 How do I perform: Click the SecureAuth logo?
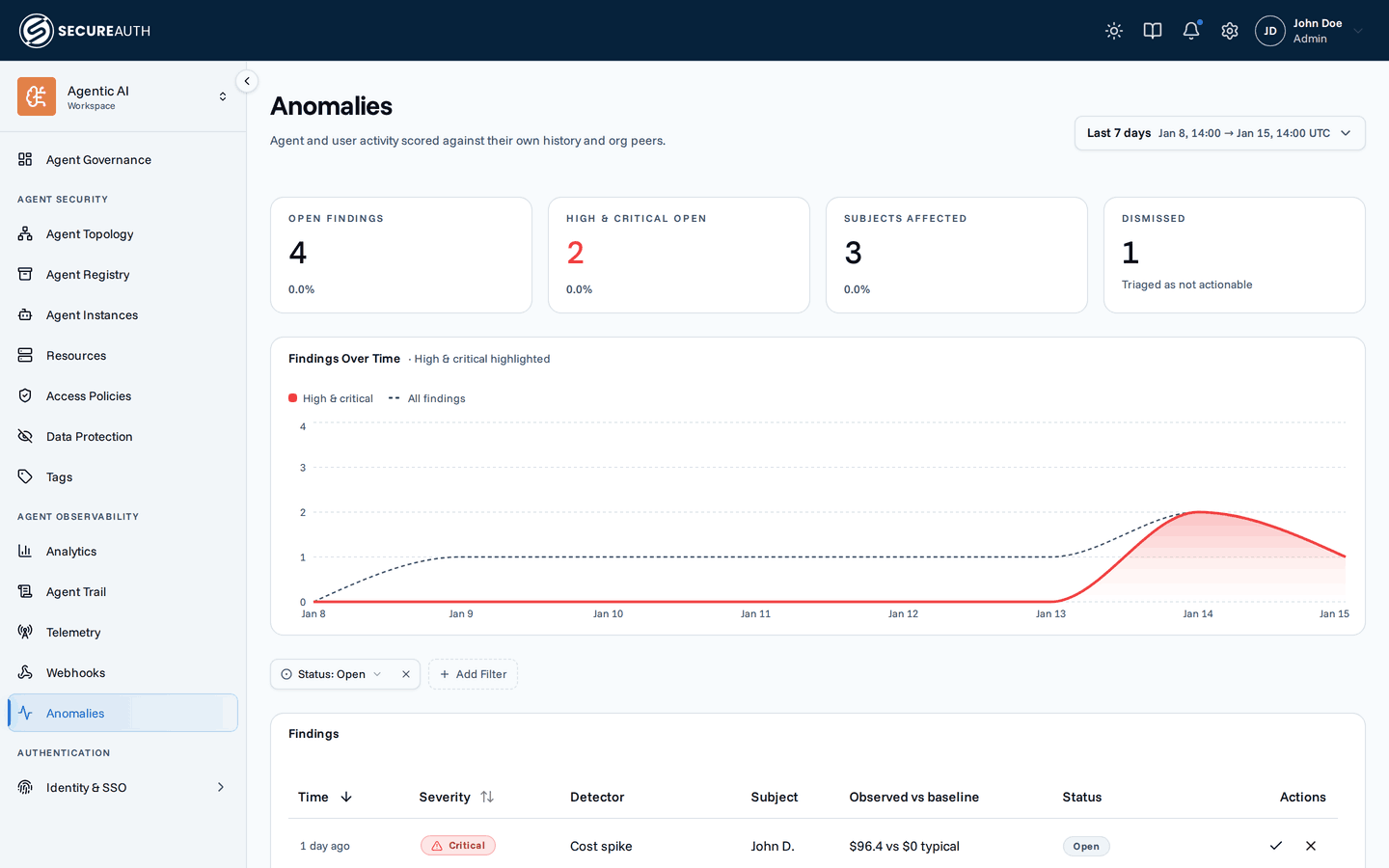click(85, 31)
